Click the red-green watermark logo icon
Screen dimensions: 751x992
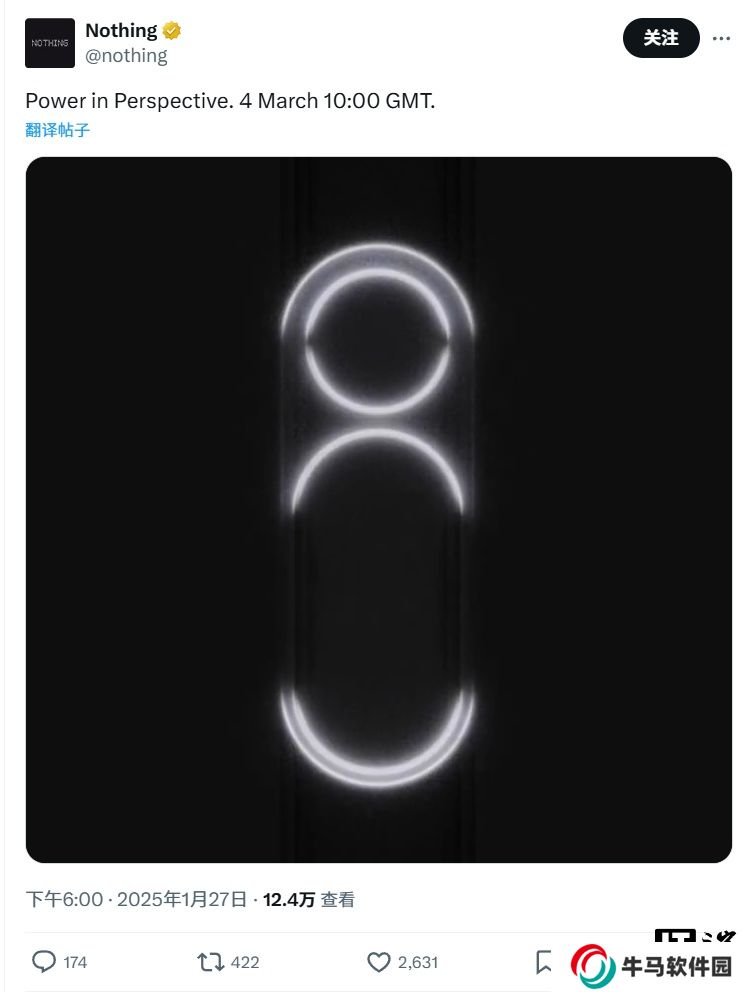click(592, 966)
